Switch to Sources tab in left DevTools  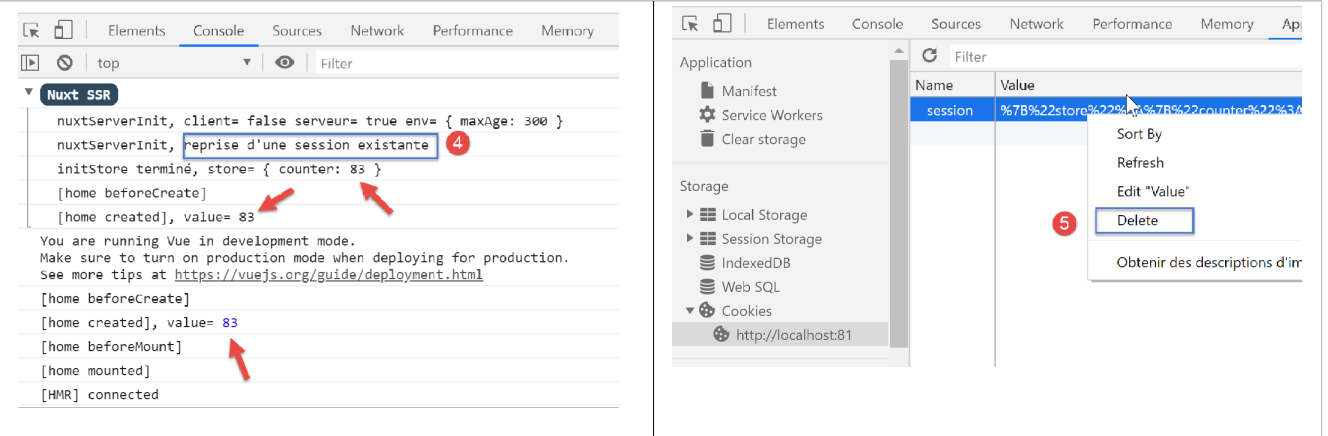click(x=297, y=31)
